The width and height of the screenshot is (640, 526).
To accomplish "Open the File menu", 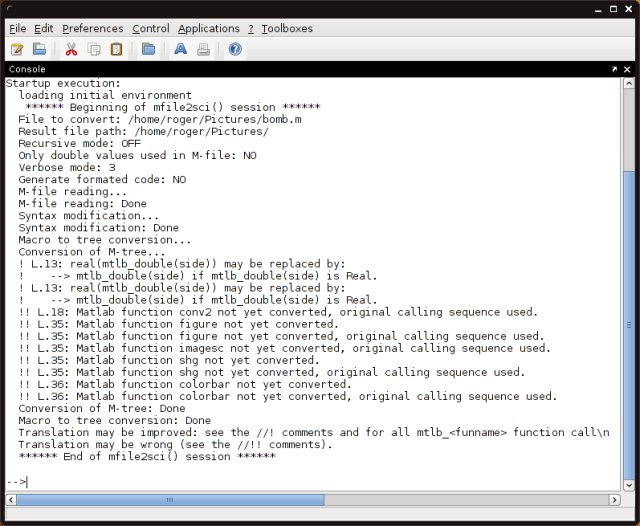I will tap(18, 29).
